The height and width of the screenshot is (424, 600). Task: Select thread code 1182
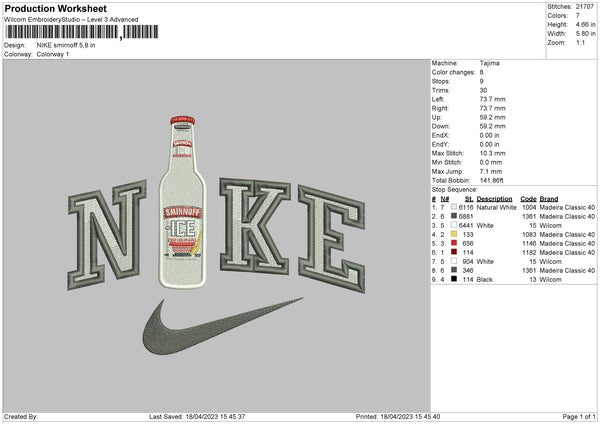pyautogui.click(x=529, y=253)
